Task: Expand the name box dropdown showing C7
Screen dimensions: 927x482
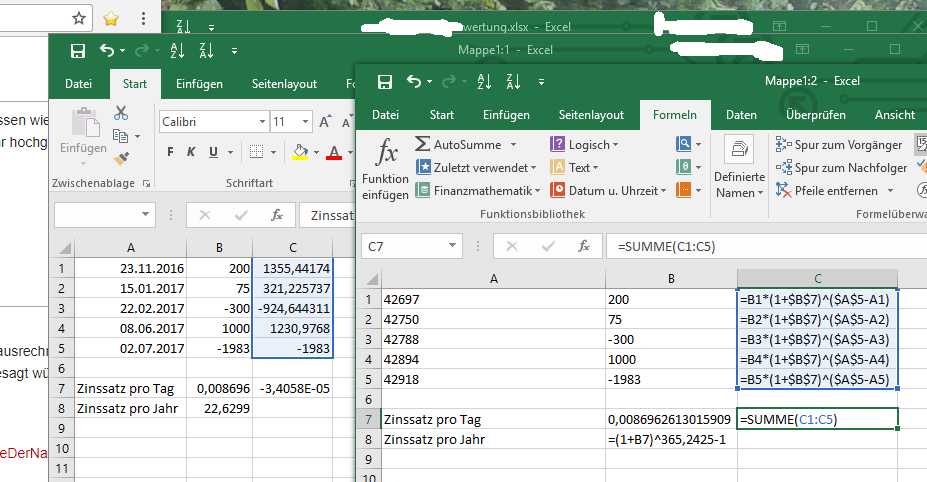Action: point(452,246)
